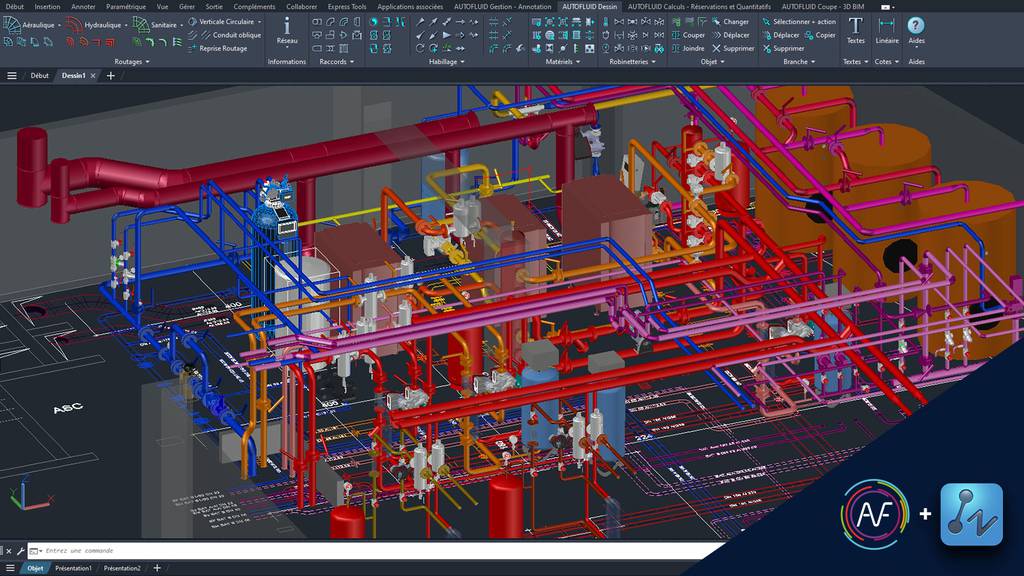Open the hamburger menu beside Début file tab

(12, 76)
